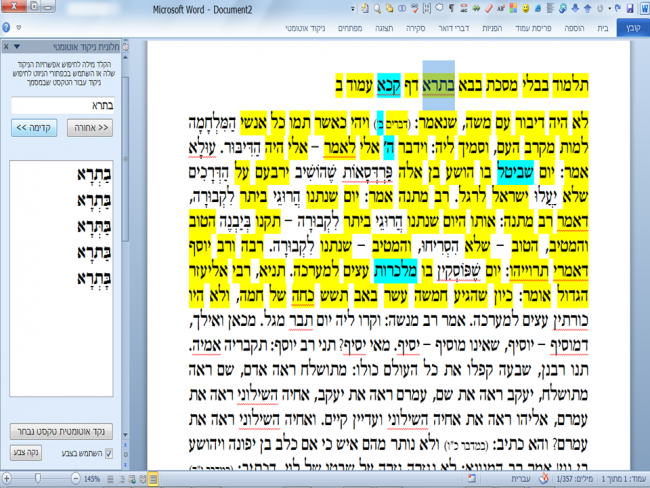
Task: Click the עברית language indicator
Action: click(520, 479)
